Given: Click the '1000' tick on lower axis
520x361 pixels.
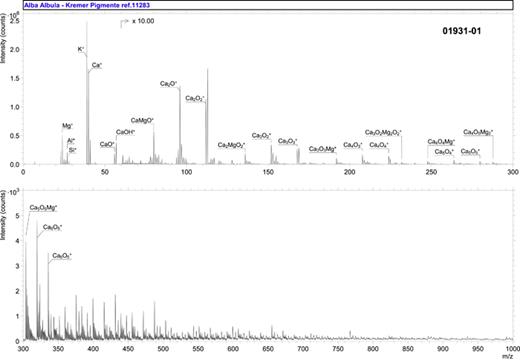Looking at the screenshot, I should (513, 349).
